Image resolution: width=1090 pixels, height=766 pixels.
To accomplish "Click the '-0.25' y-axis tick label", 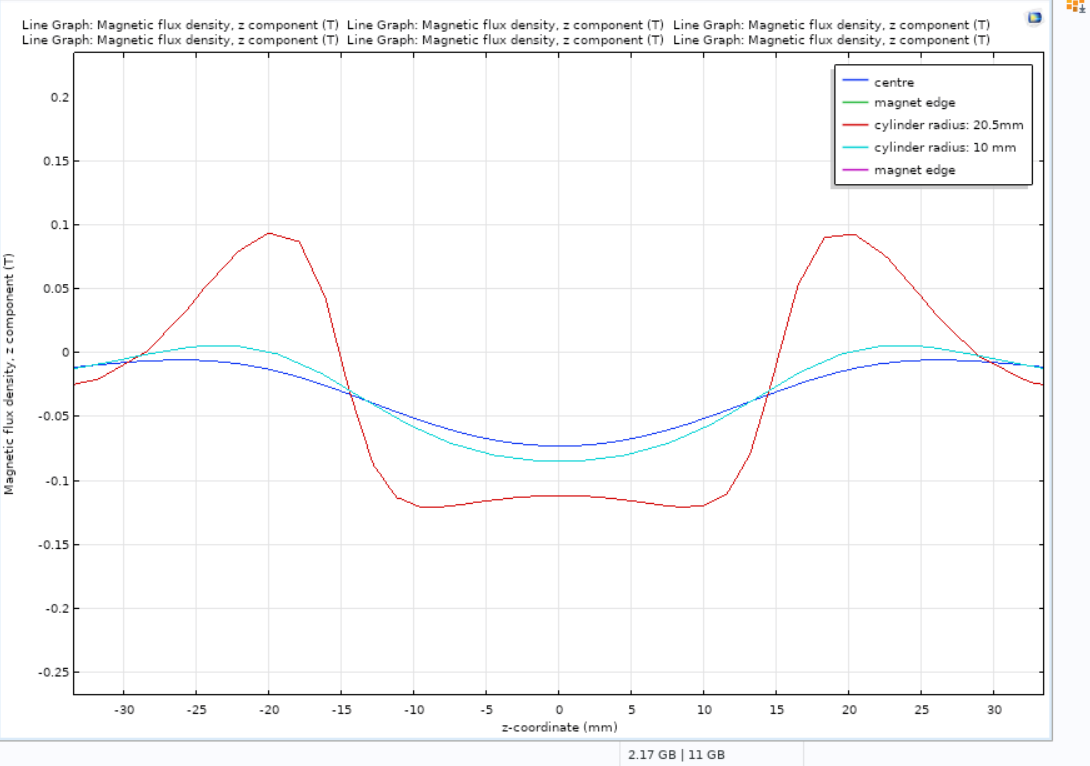I will (54, 672).
